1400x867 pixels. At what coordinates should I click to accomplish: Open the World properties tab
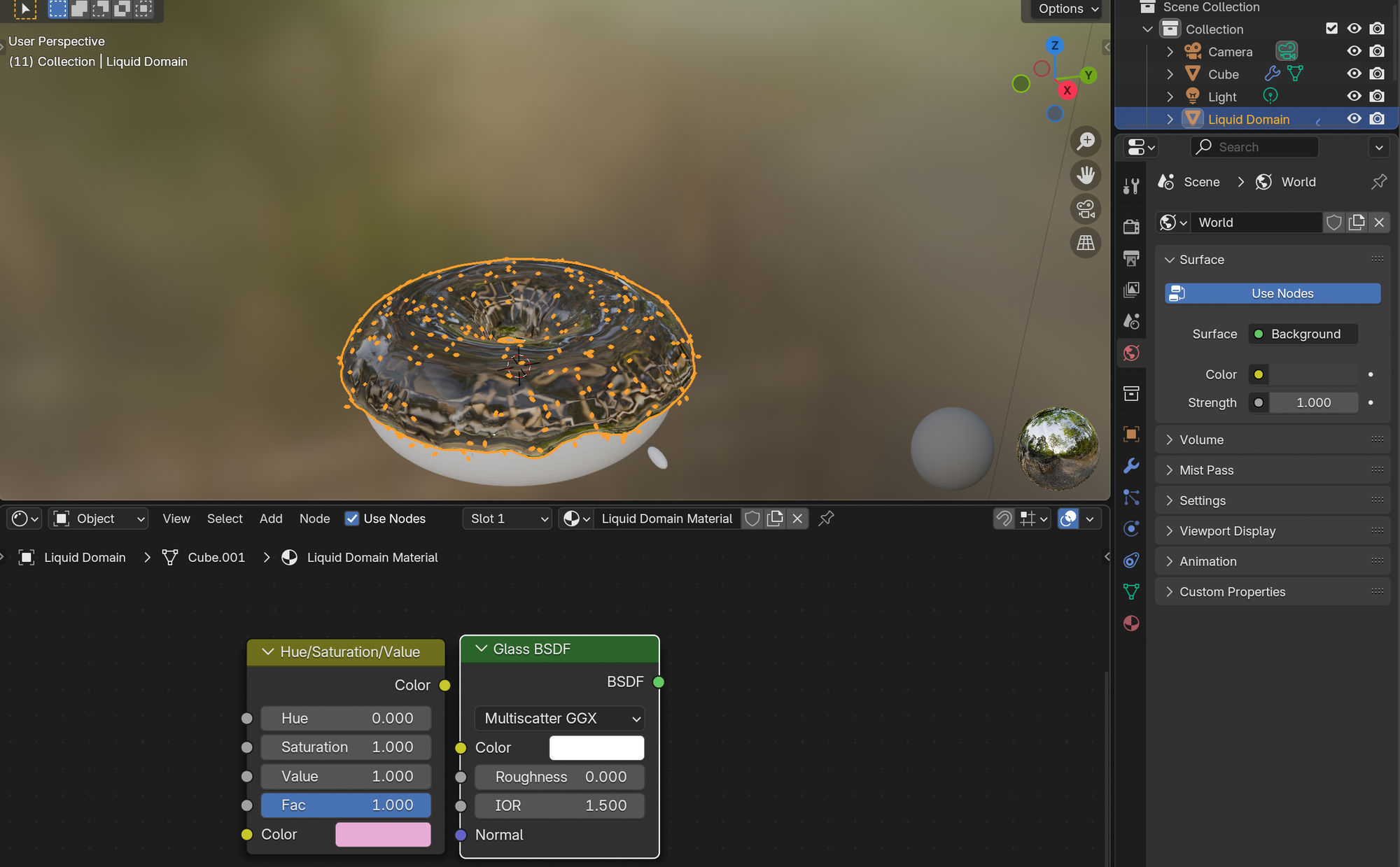(1131, 353)
